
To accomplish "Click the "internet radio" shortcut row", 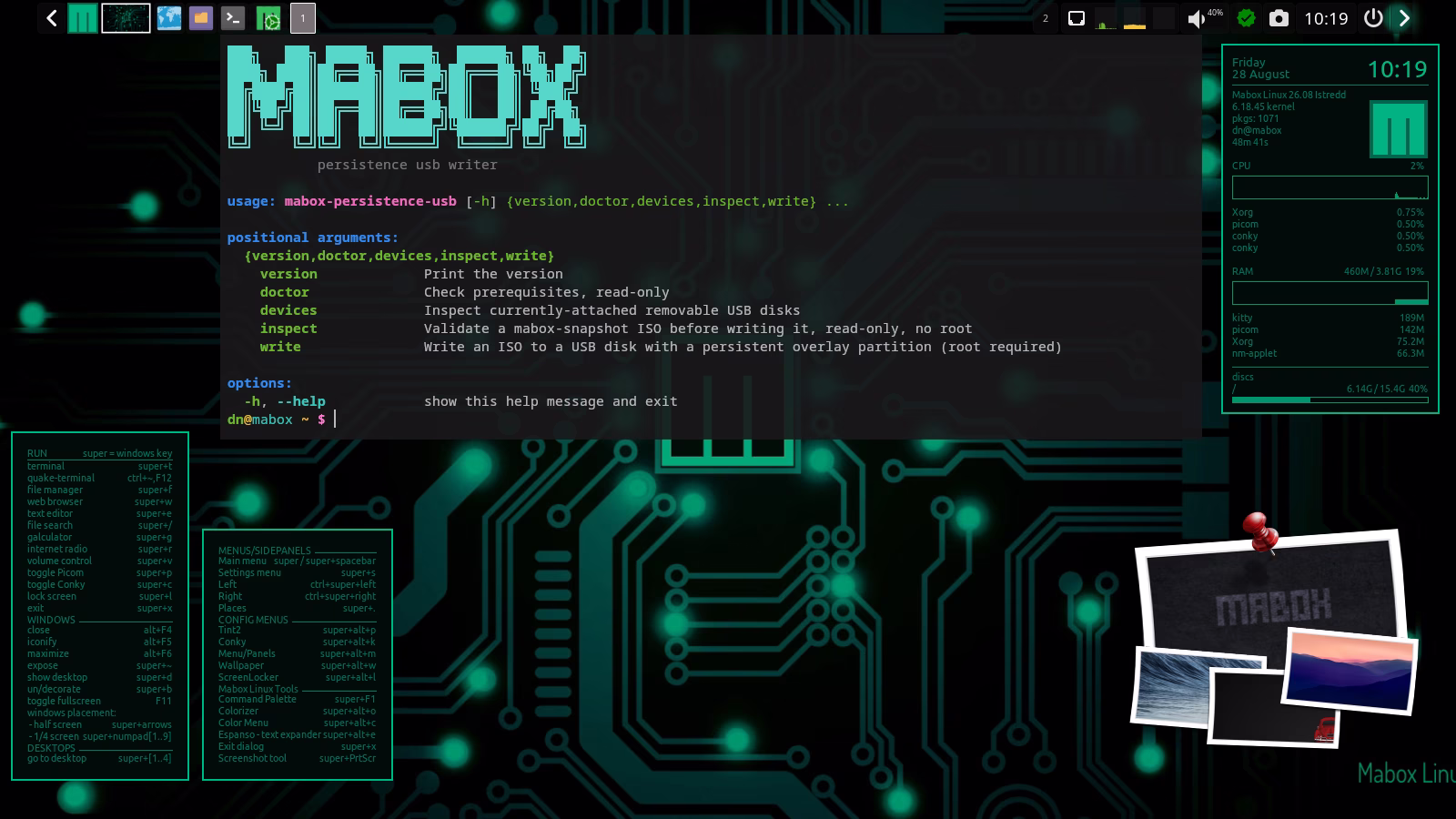I will (x=99, y=549).
